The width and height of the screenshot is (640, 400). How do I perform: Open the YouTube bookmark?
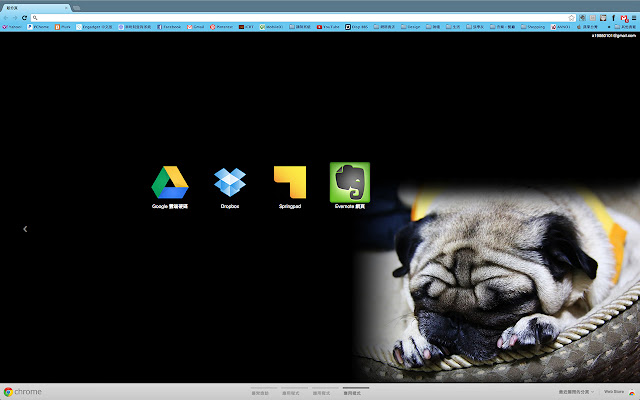[x=328, y=27]
